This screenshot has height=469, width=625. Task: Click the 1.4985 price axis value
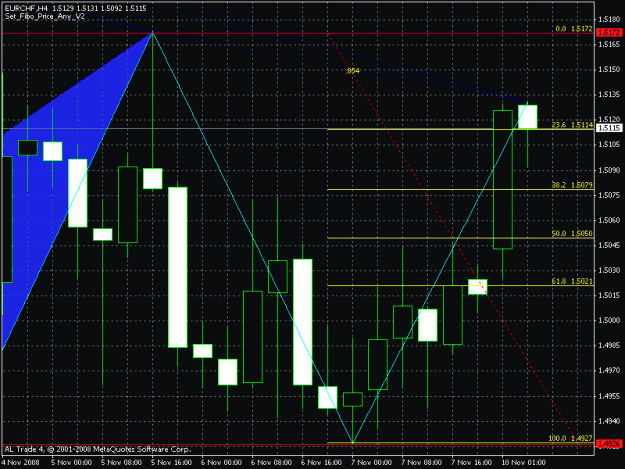pyautogui.click(x=609, y=345)
